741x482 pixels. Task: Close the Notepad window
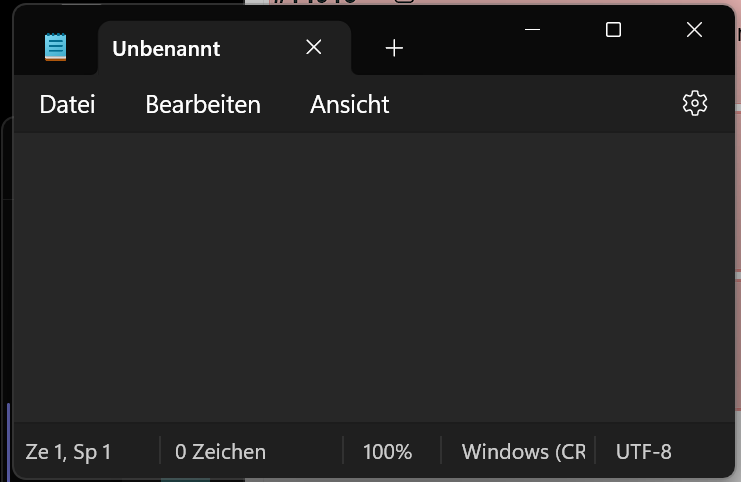[694, 30]
